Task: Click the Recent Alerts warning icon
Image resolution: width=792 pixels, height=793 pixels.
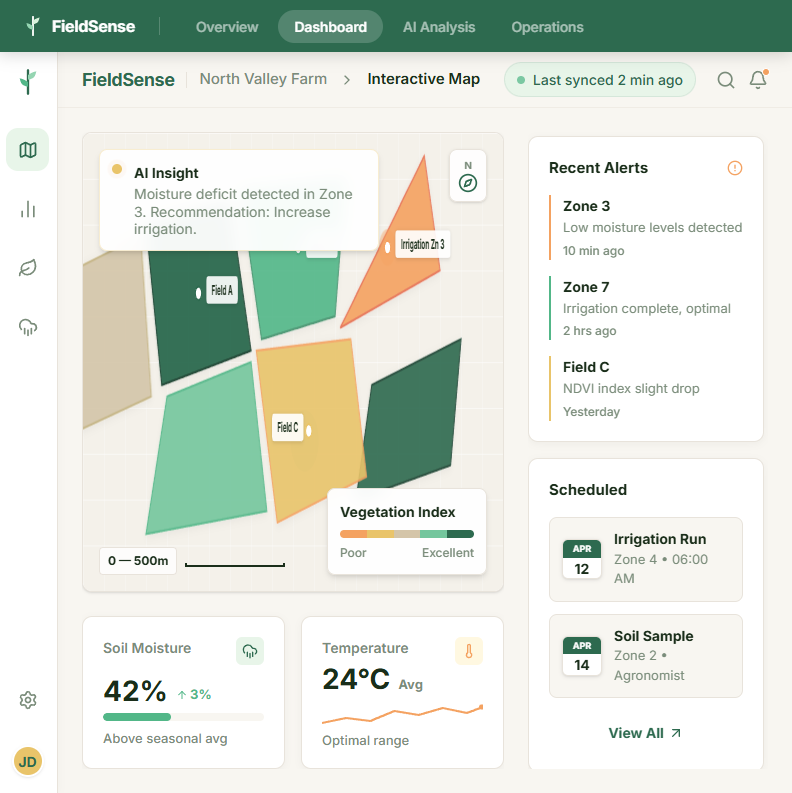Action: click(735, 168)
